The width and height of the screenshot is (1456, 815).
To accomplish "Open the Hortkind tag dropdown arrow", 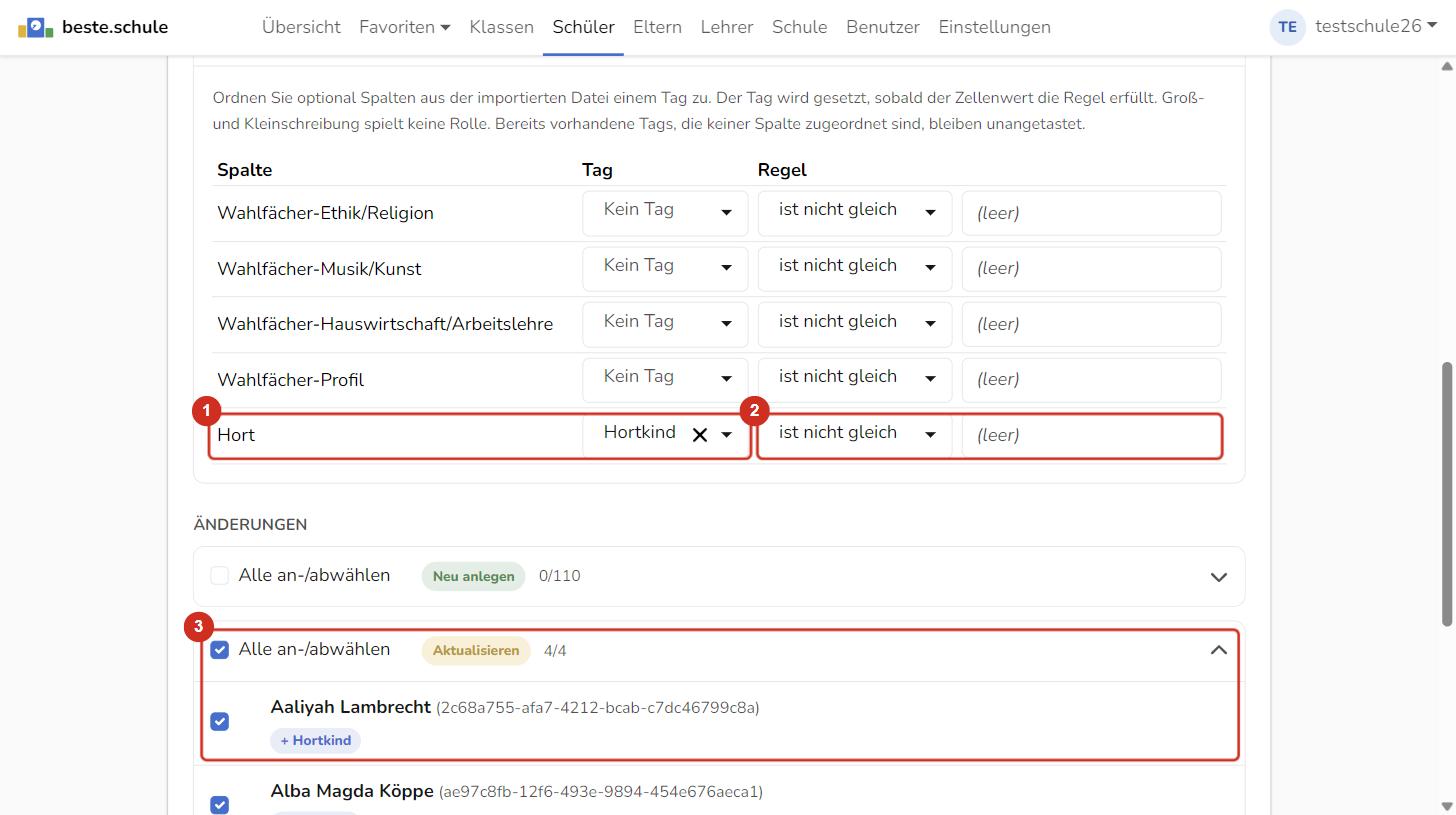I will [x=727, y=435].
